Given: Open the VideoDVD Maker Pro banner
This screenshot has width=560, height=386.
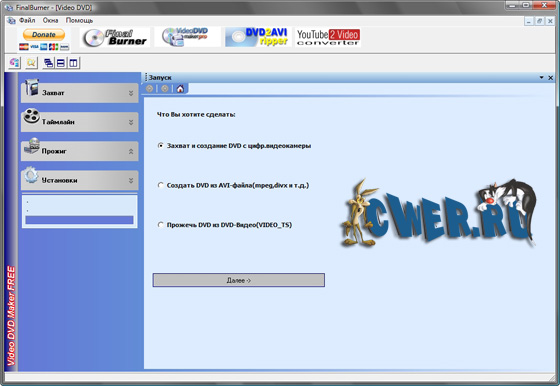Looking at the screenshot, I should click(x=187, y=37).
